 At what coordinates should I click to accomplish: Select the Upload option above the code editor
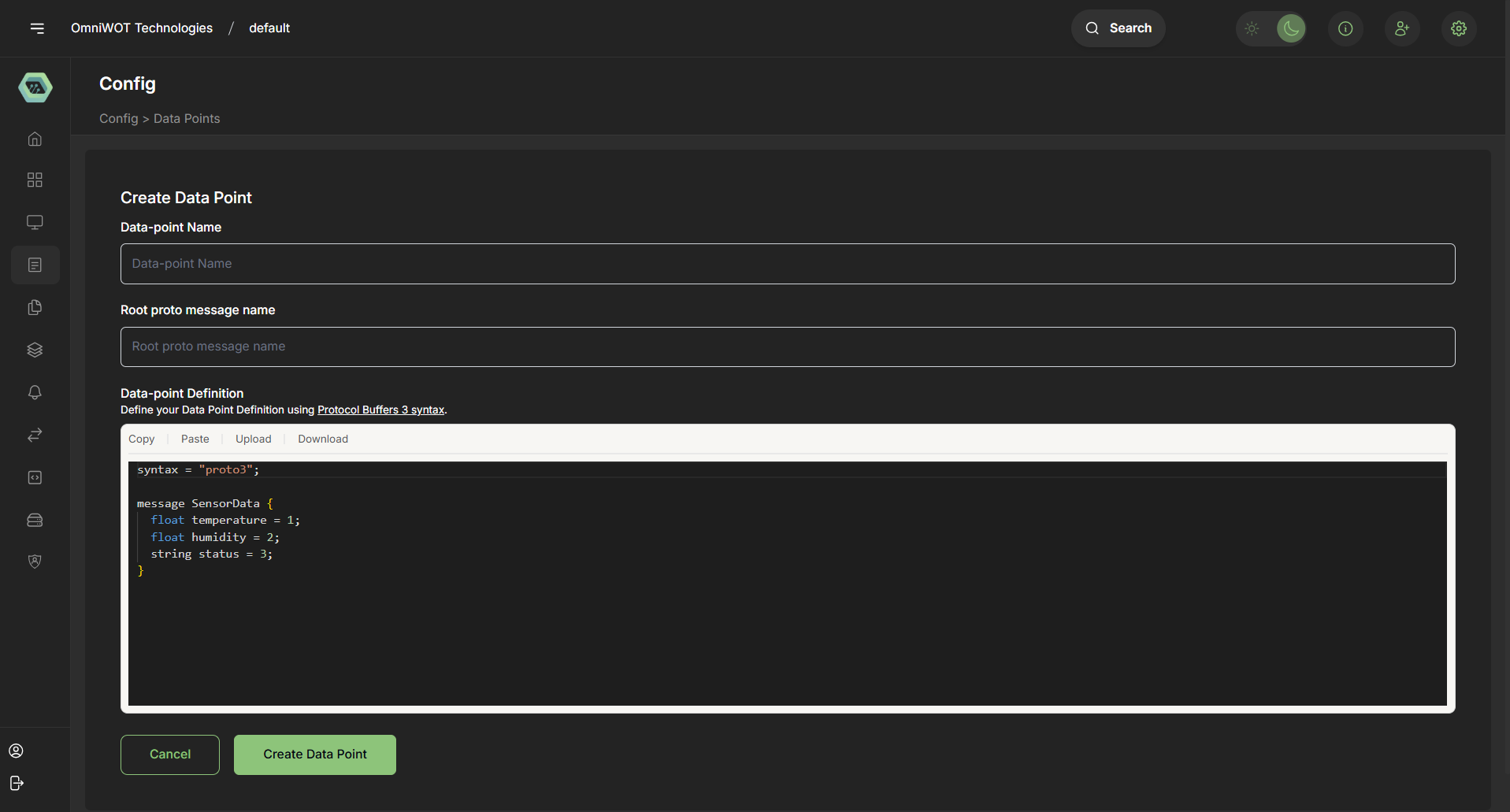(x=253, y=439)
